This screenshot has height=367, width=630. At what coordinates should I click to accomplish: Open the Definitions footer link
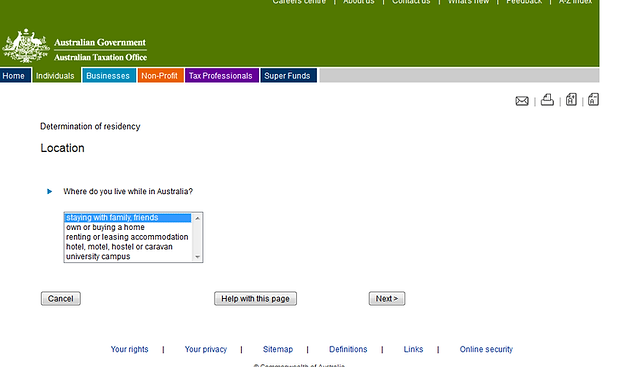coord(348,349)
